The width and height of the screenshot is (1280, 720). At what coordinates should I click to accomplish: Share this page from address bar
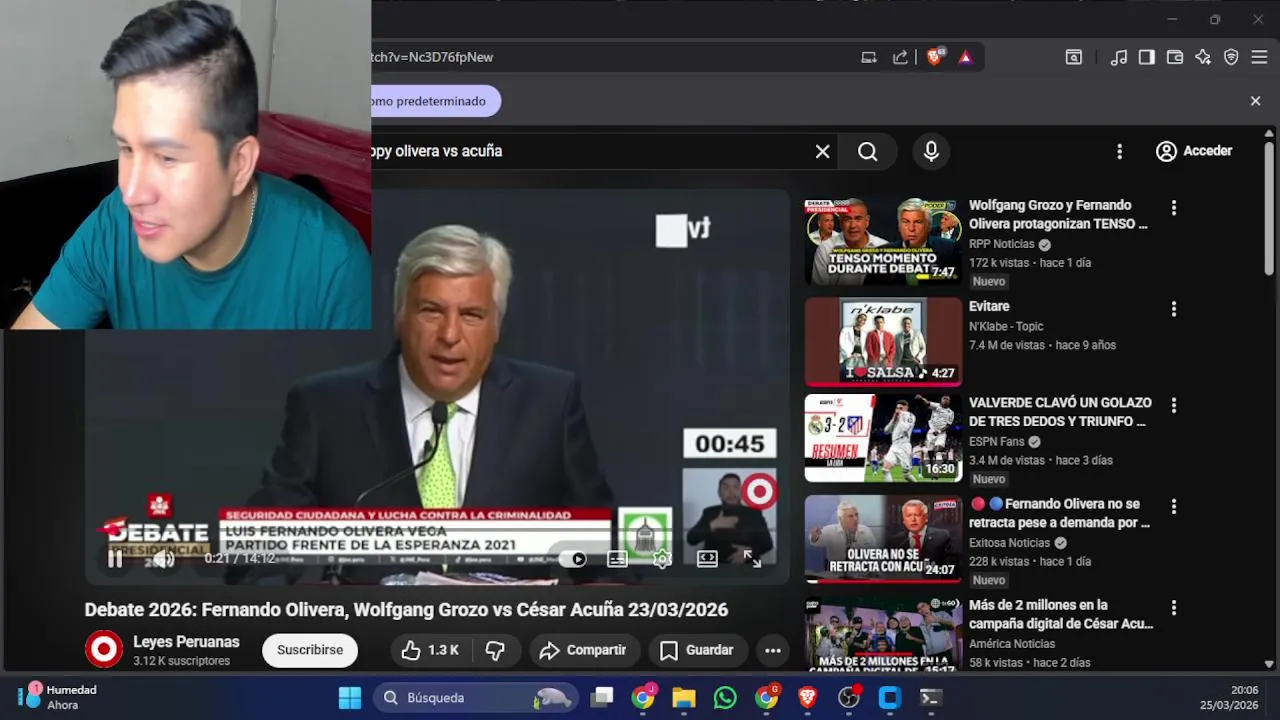(x=900, y=57)
